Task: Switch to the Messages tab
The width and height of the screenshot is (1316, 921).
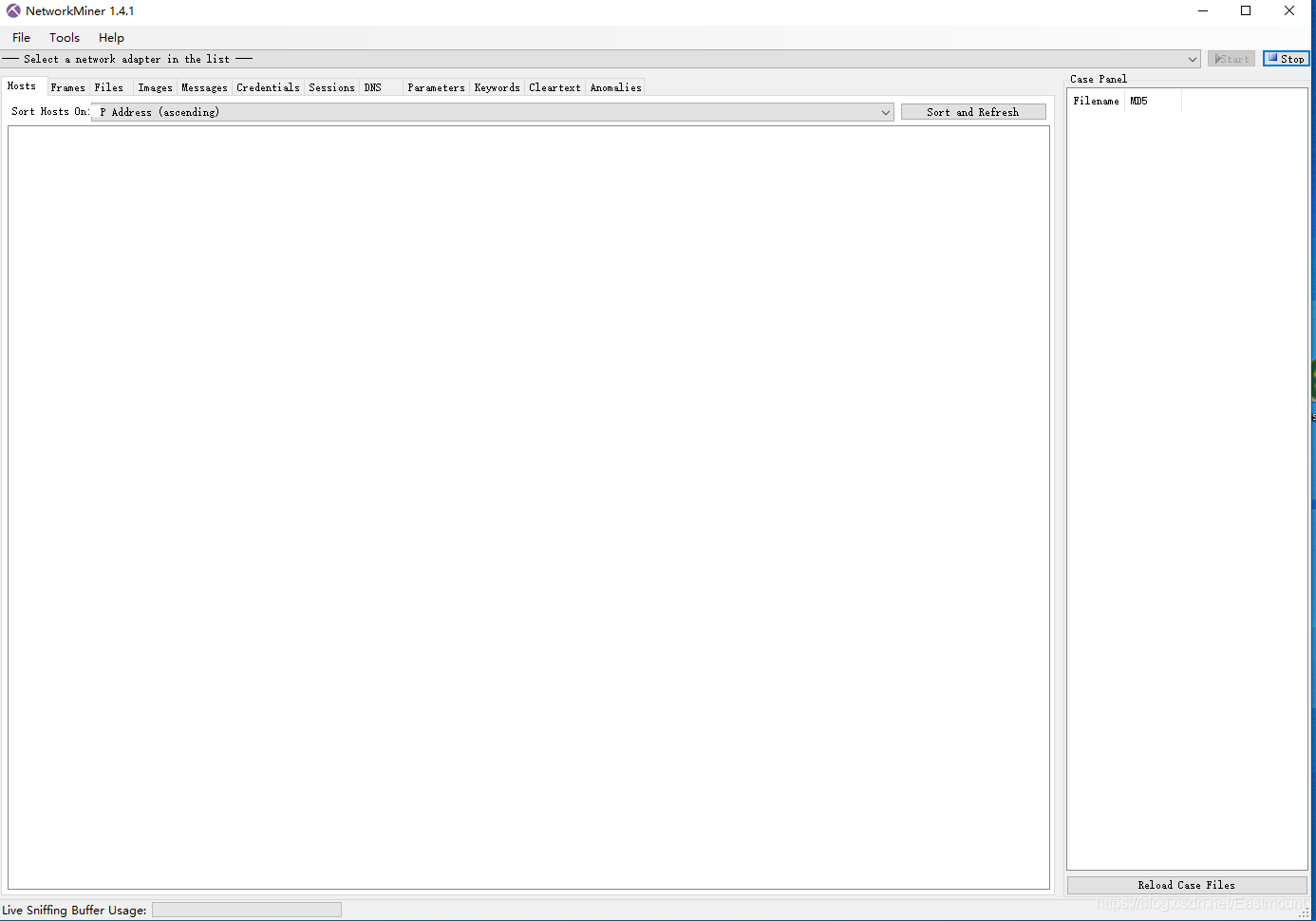Action: pos(204,87)
